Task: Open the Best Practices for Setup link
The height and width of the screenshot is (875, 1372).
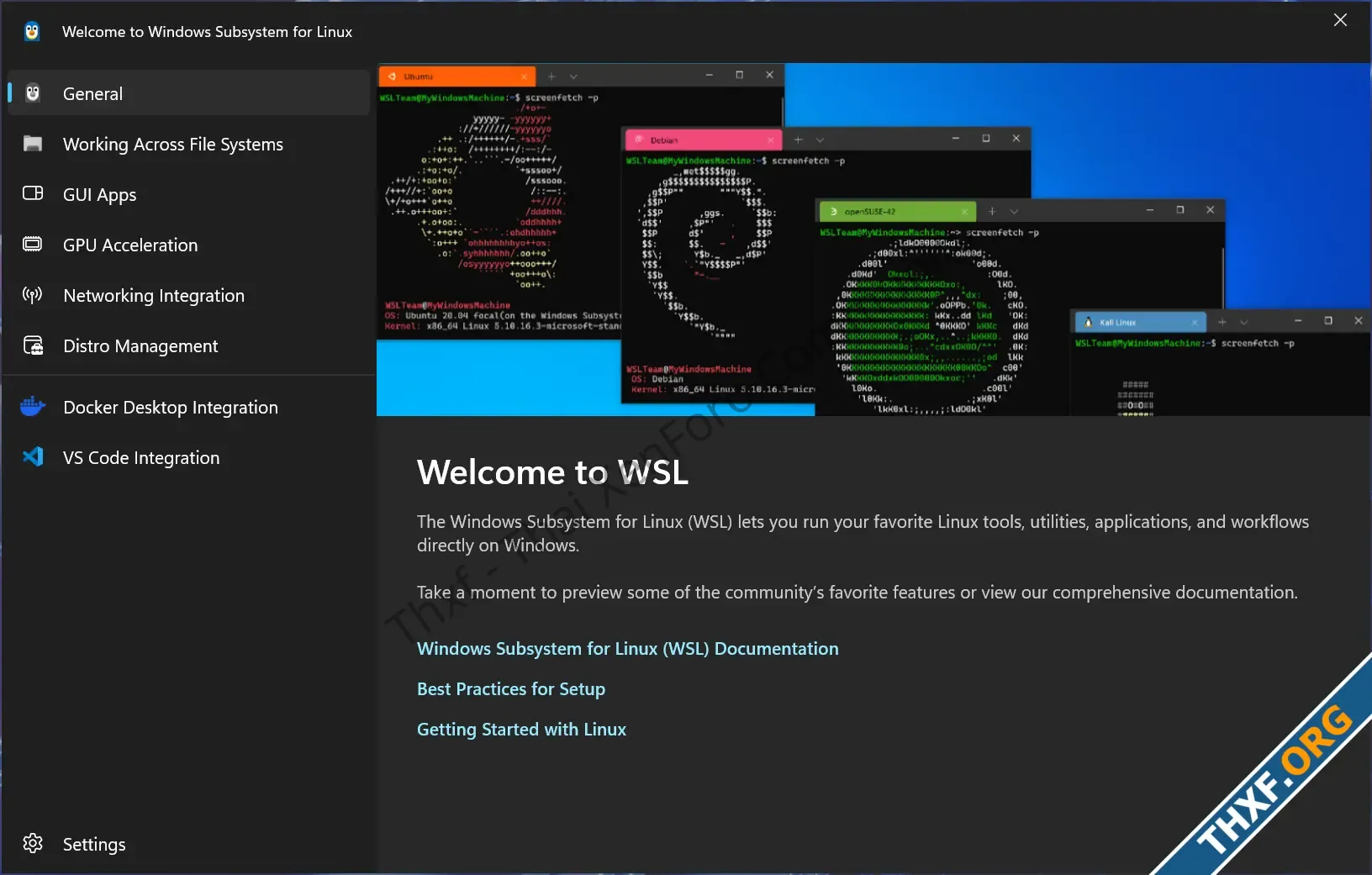Action: click(x=511, y=689)
